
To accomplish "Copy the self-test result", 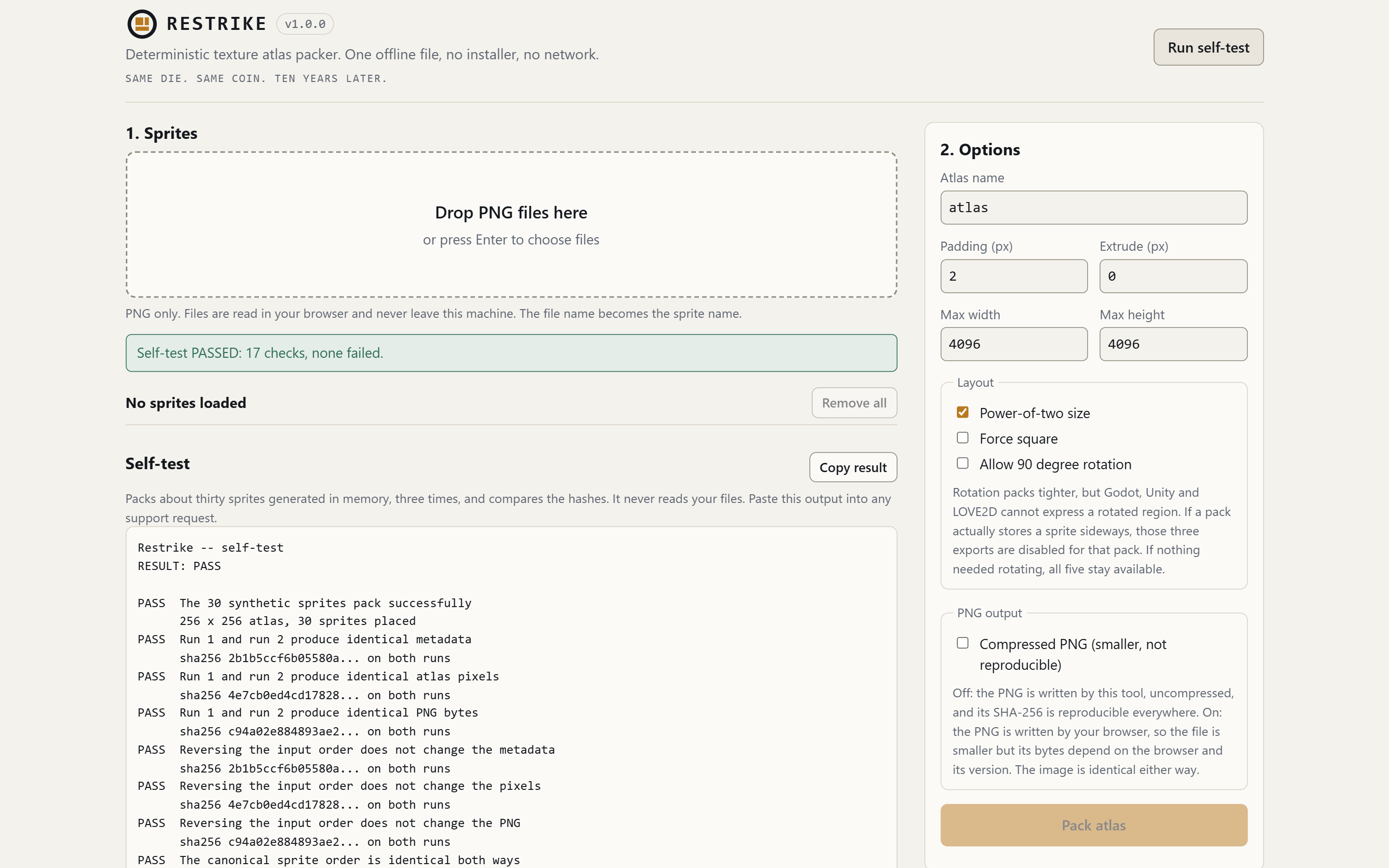I will 853,467.
